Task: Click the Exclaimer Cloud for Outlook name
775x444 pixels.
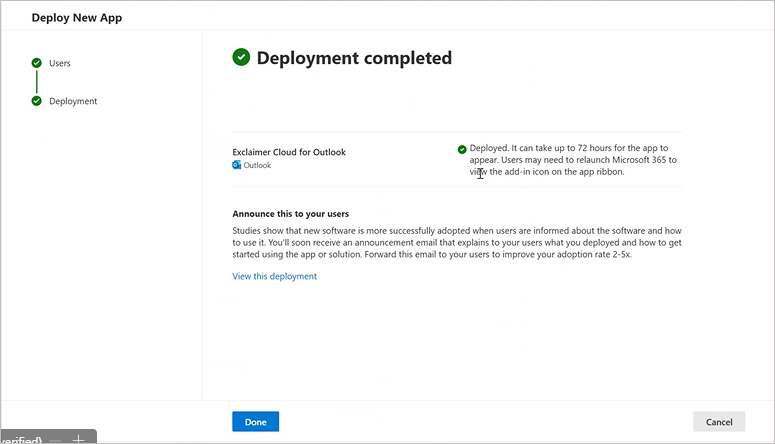Action: pos(289,152)
